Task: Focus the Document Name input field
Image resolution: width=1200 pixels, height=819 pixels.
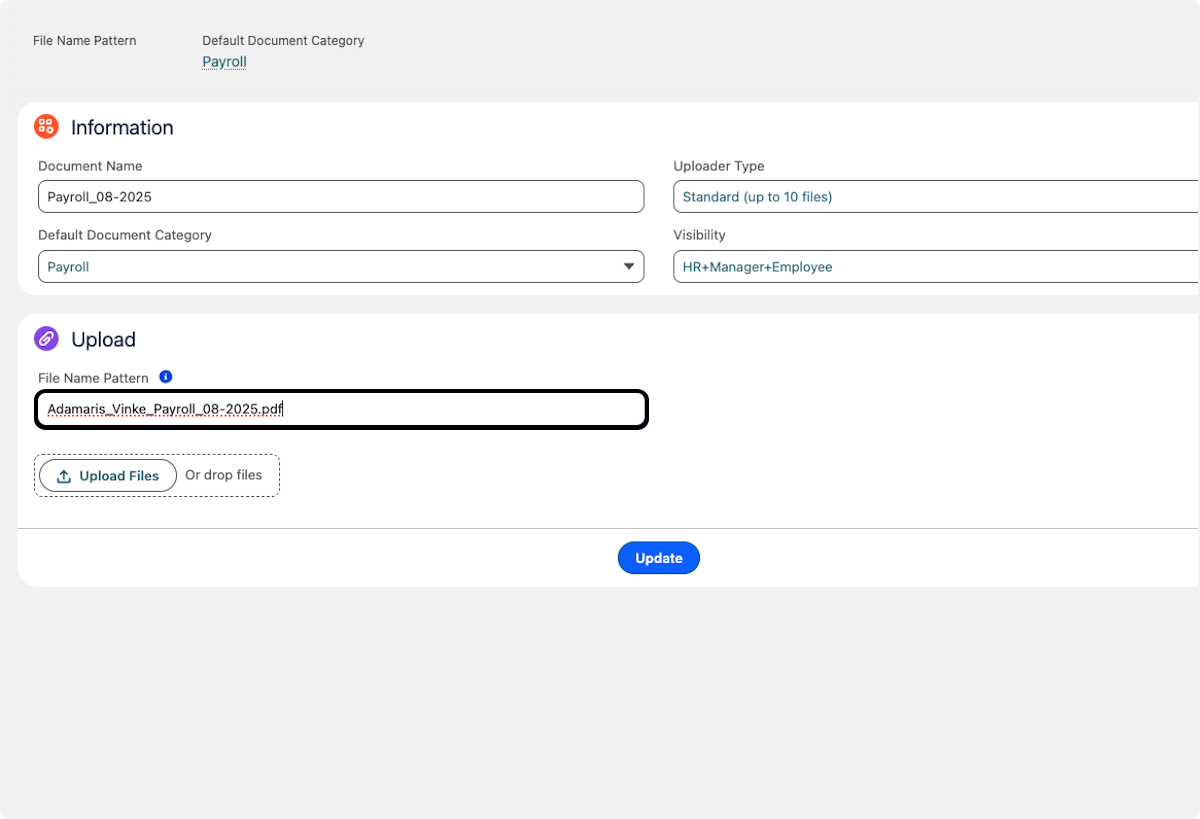Action: [340, 196]
